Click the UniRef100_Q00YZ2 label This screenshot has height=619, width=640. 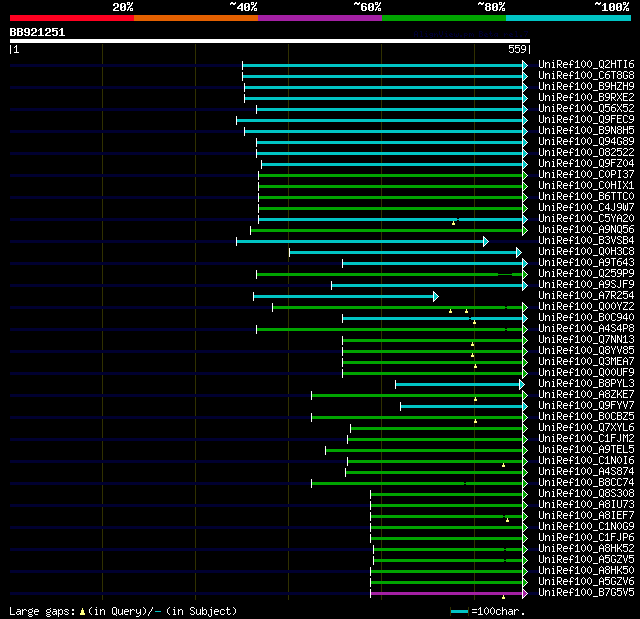[x=586, y=307]
